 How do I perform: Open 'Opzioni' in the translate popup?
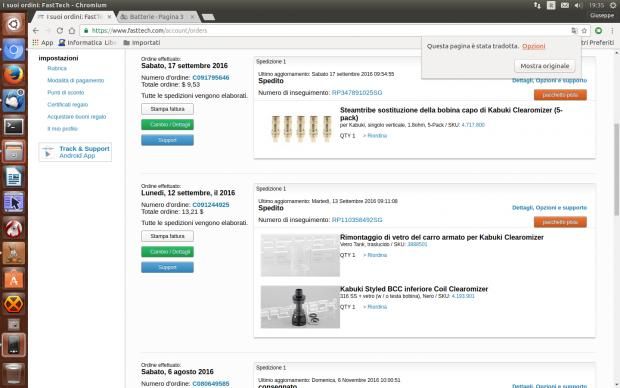[x=533, y=46]
